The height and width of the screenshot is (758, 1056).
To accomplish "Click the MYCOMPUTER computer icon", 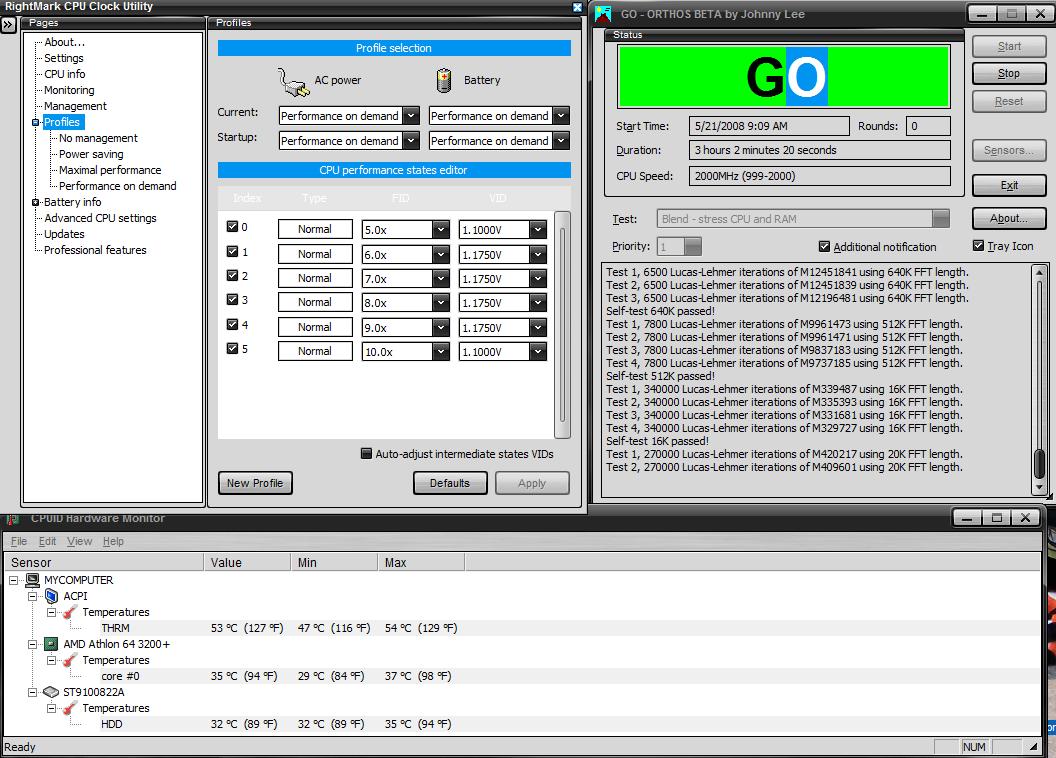I will (x=32, y=580).
